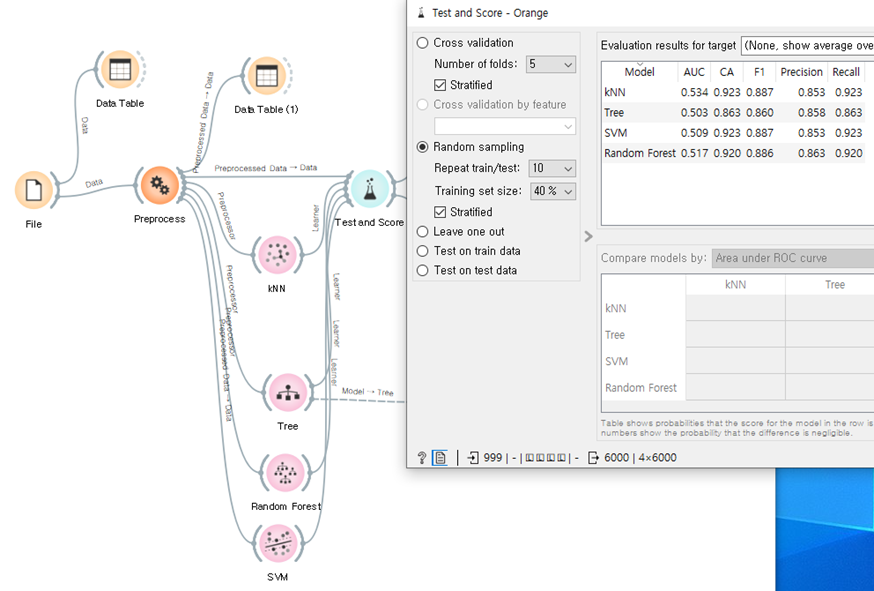The height and width of the screenshot is (591, 874).
Task: Open the Repeat train/test dropdown
Action: click(x=552, y=168)
